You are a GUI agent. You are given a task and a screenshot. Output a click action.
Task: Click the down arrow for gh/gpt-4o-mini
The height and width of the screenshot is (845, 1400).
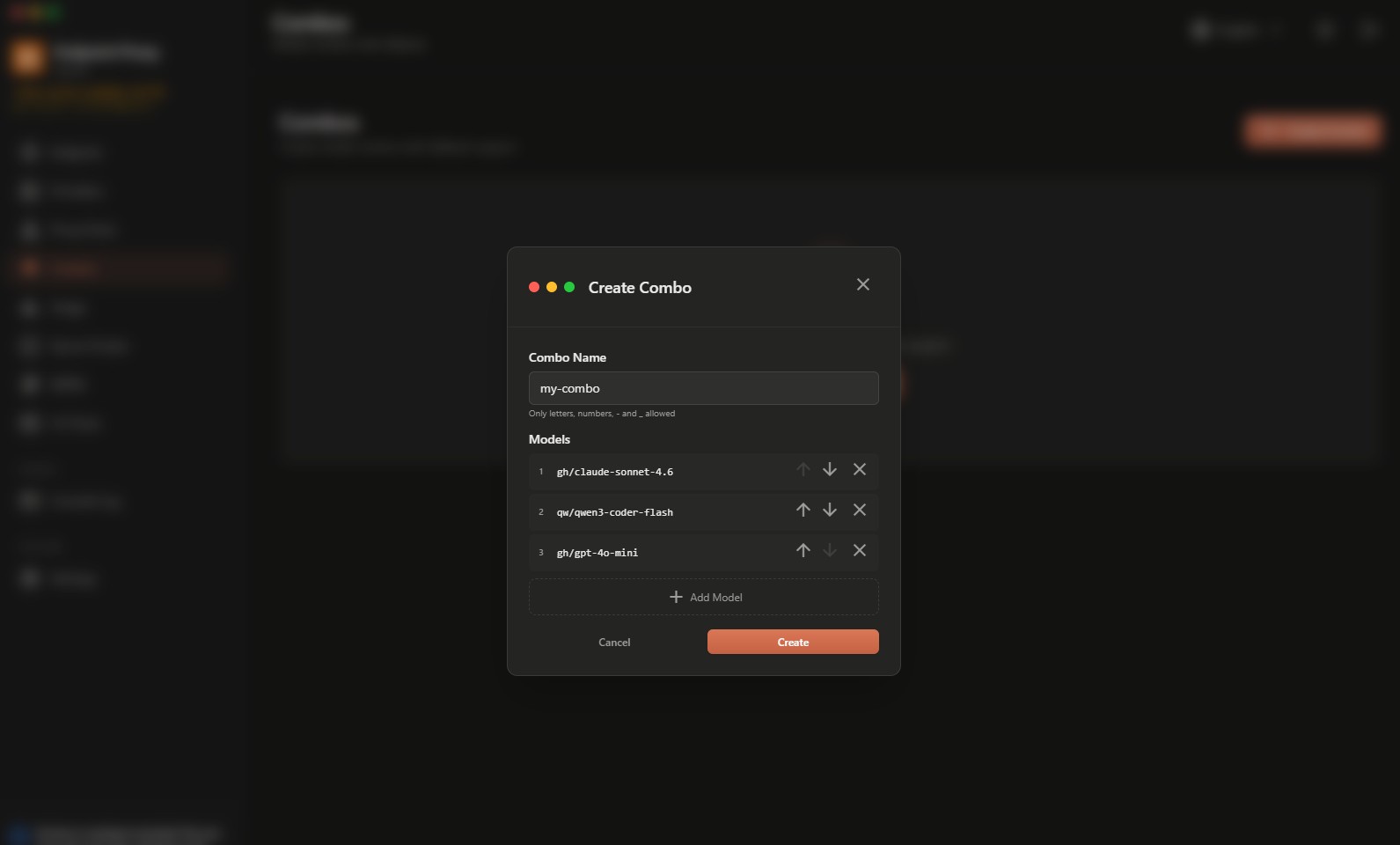point(829,551)
